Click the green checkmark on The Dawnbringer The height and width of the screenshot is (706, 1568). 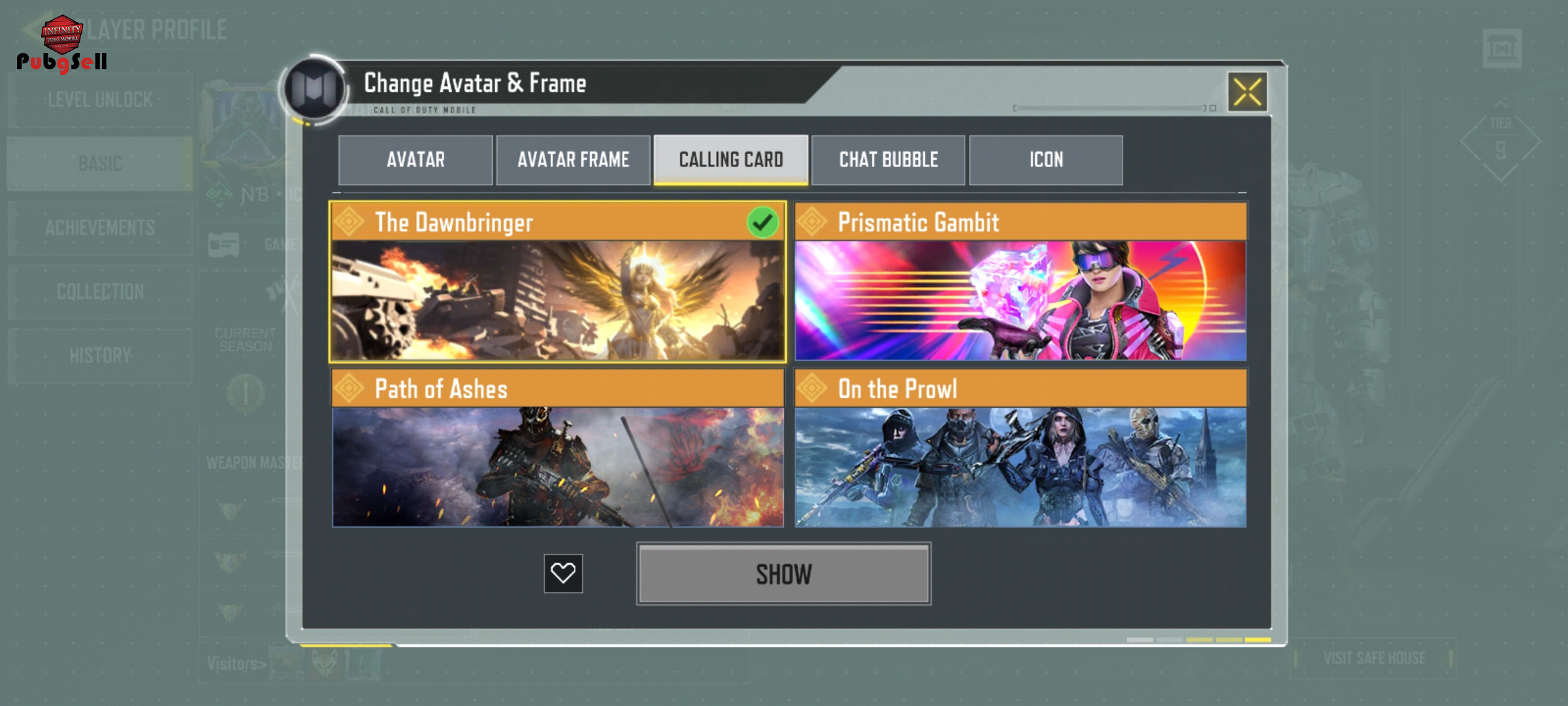tap(762, 222)
